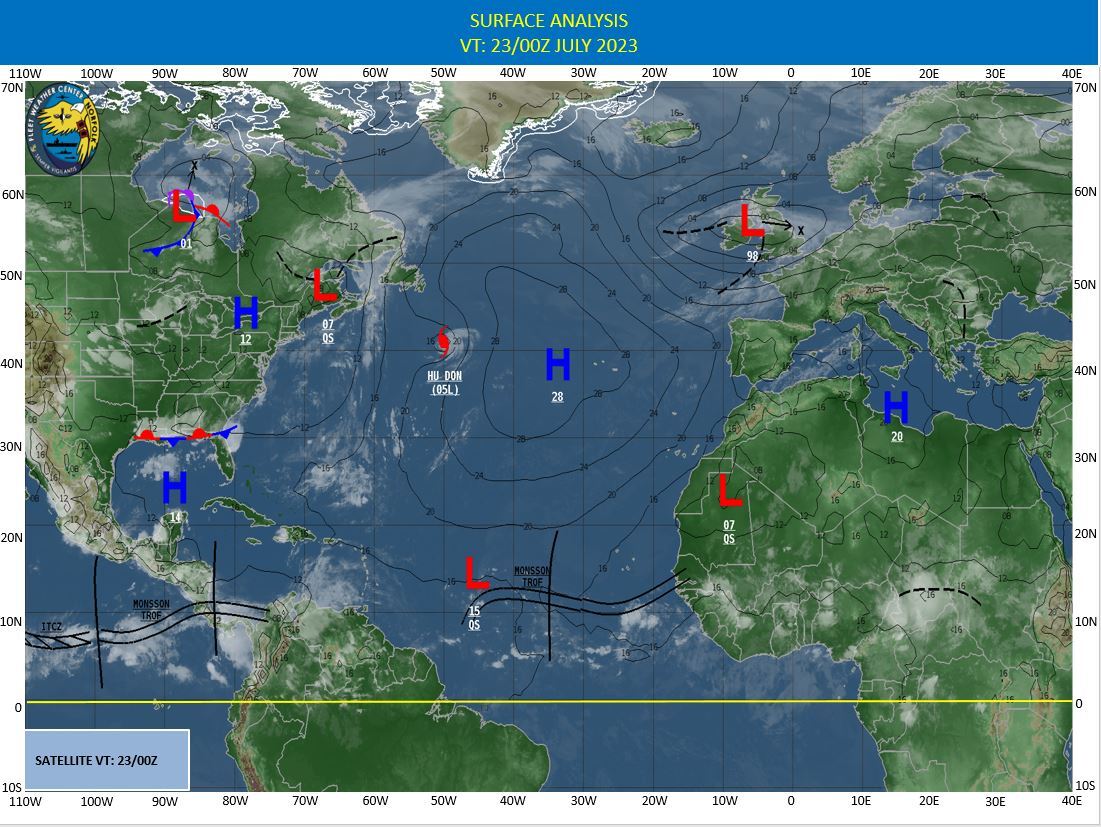This screenshot has height=827, width=1101.
Task: Click the SURFACE ANALYSIS title text
Action: (x=548, y=20)
